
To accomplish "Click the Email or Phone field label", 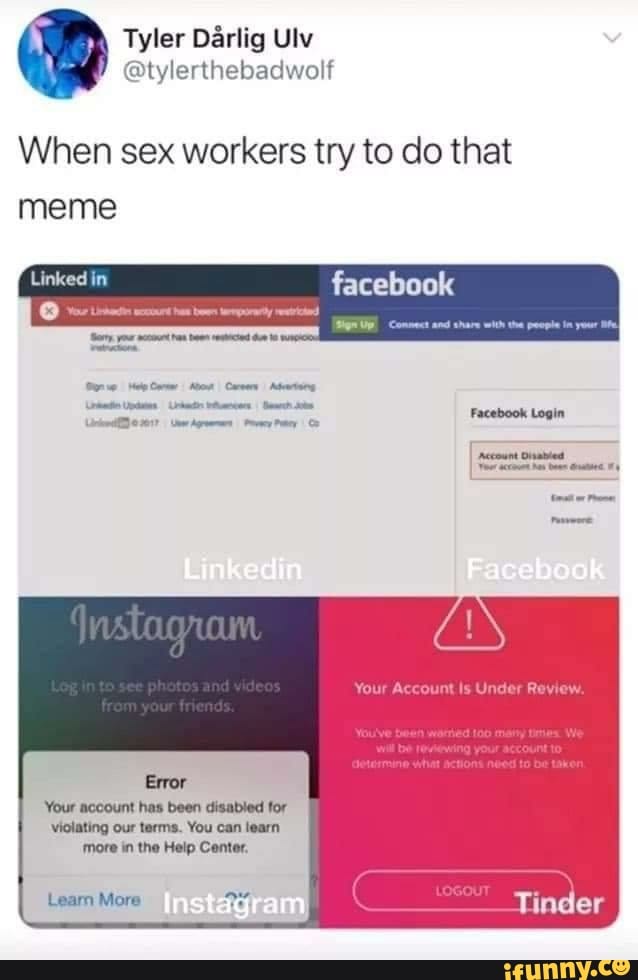I will (584, 498).
